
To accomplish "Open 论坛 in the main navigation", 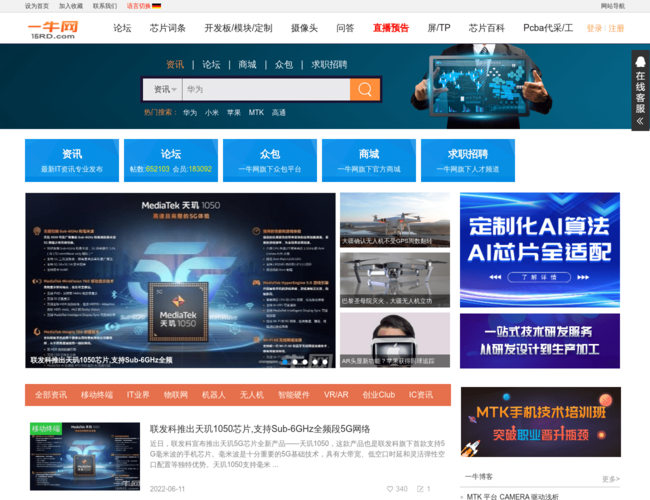I will (122, 28).
